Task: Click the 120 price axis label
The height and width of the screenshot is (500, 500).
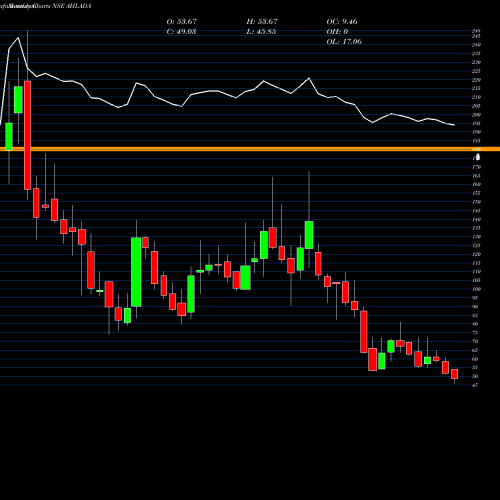Action: coord(477,254)
